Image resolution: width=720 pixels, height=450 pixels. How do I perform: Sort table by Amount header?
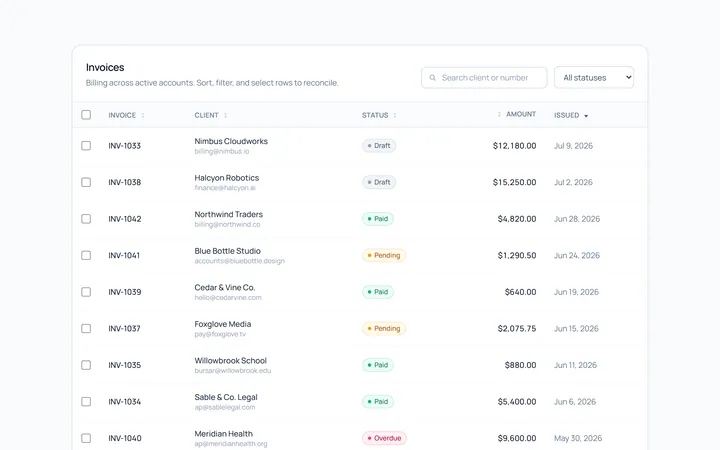(521, 114)
